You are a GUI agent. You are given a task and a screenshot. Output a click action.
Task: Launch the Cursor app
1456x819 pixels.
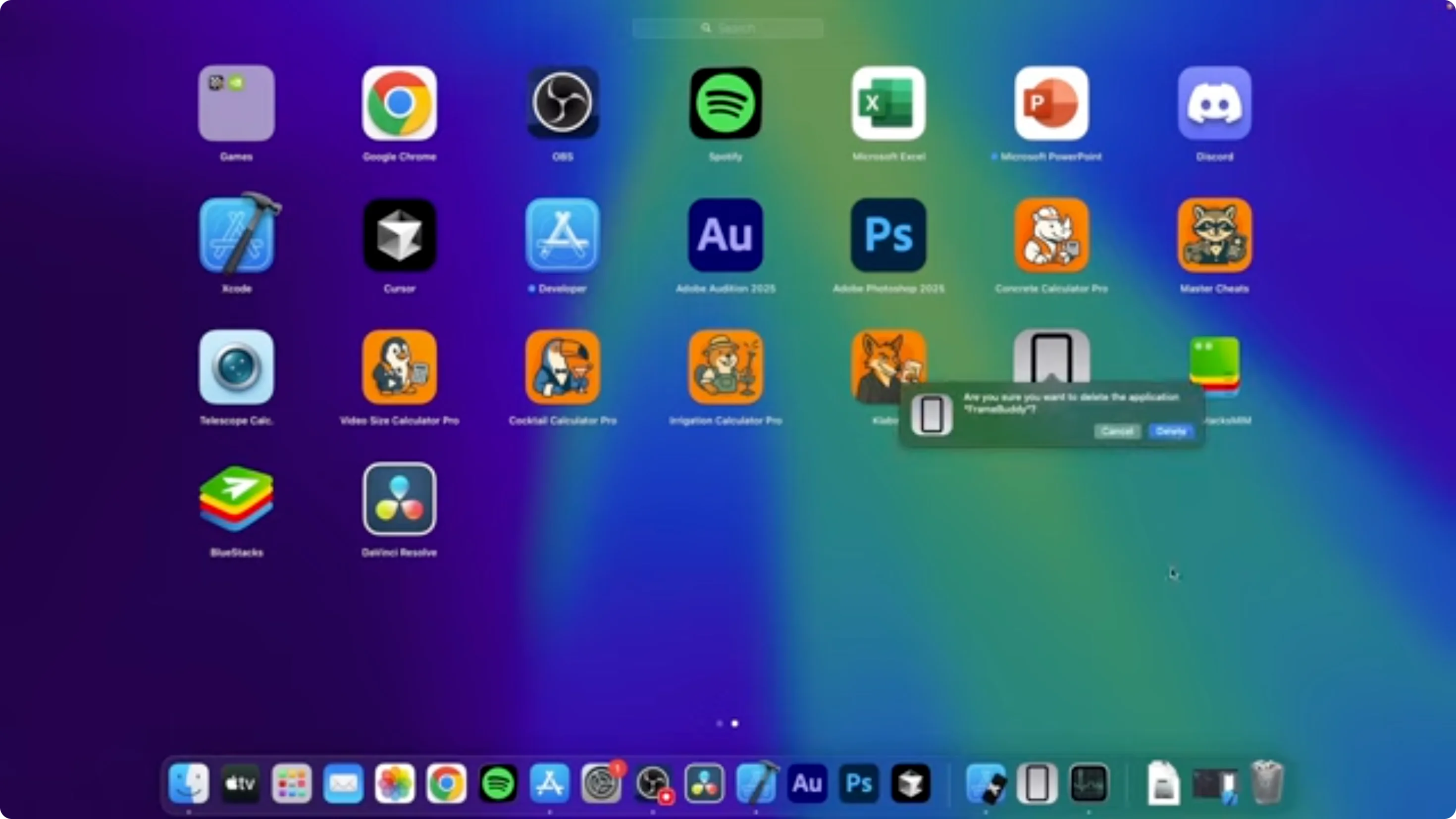pyautogui.click(x=400, y=236)
